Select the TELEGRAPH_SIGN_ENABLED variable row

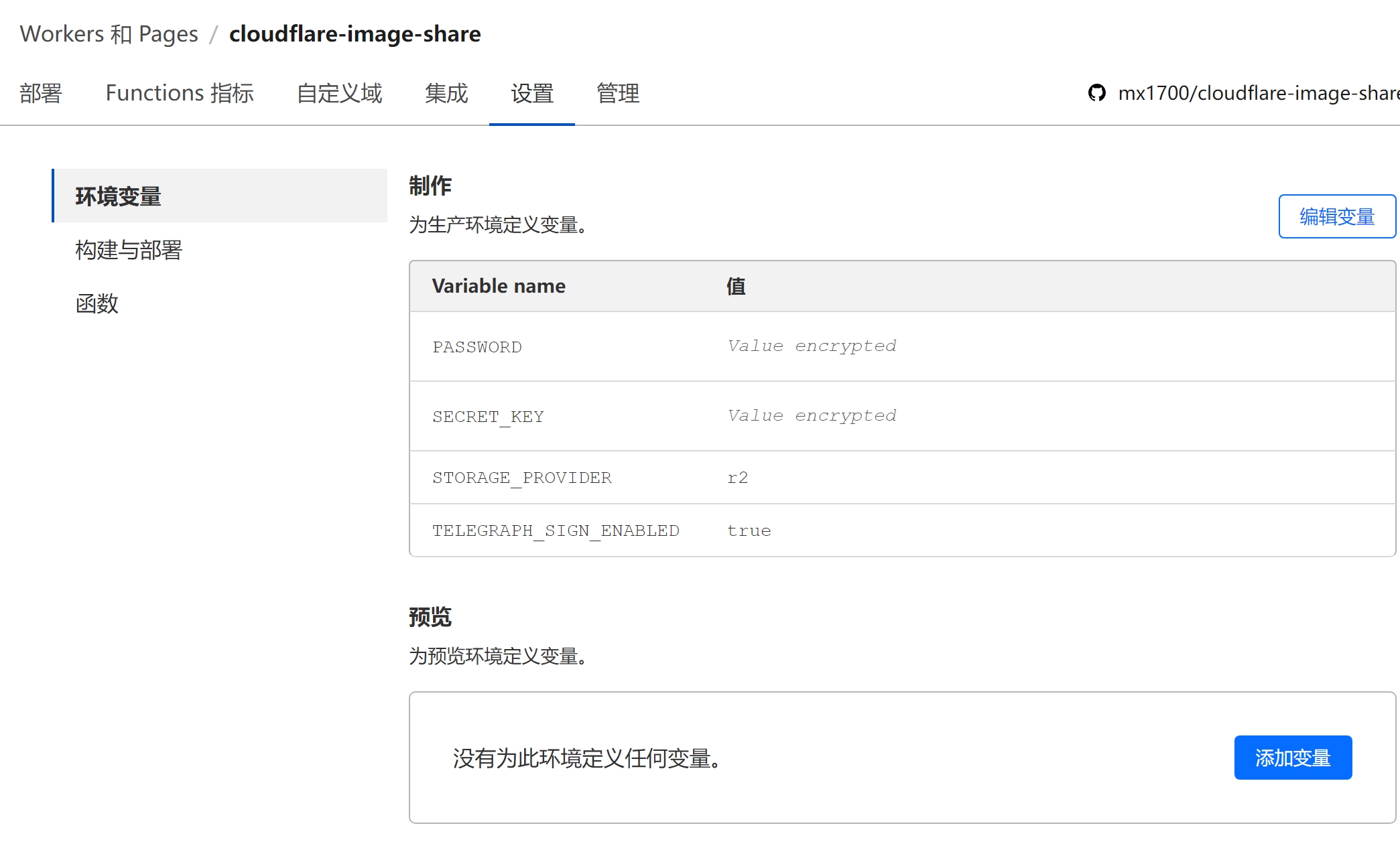(x=557, y=530)
